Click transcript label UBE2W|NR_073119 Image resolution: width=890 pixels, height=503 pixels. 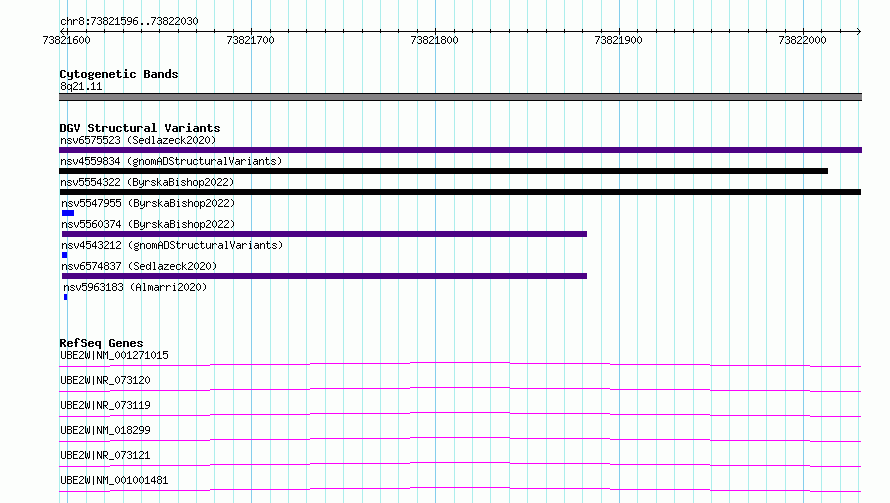pos(105,405)
